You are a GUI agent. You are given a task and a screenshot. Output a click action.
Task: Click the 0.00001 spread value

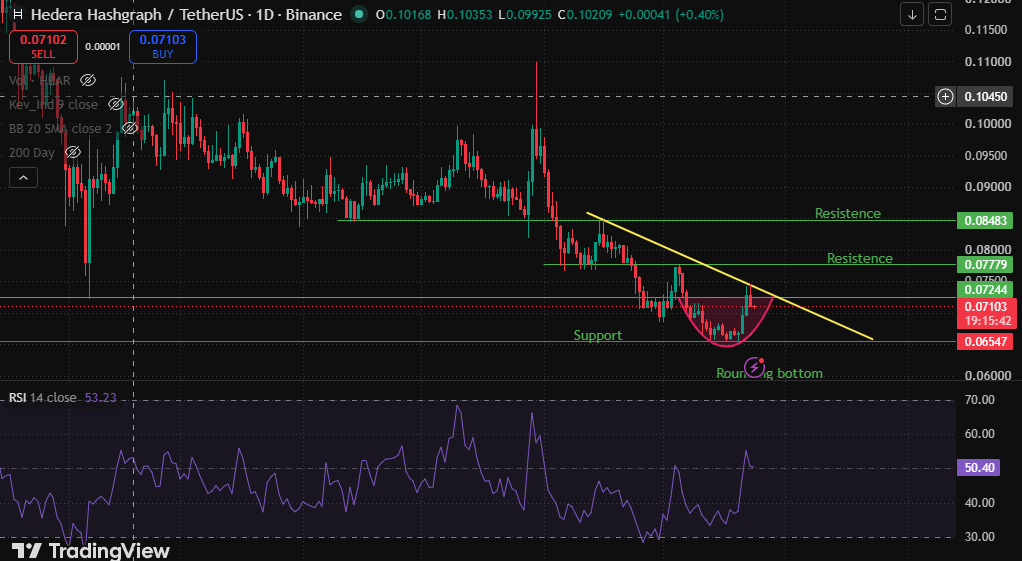[103, 46]
